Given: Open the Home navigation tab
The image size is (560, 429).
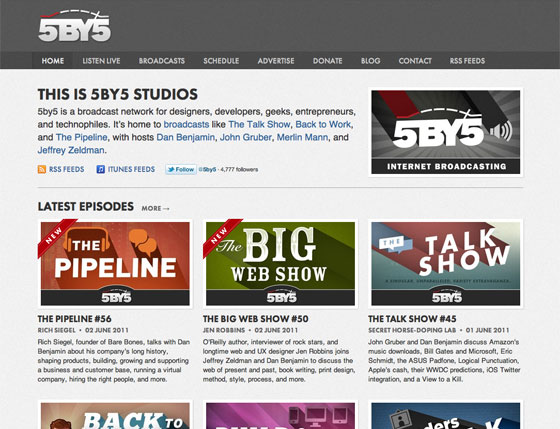Looking at the screenshot, I should tap(53, 61).
